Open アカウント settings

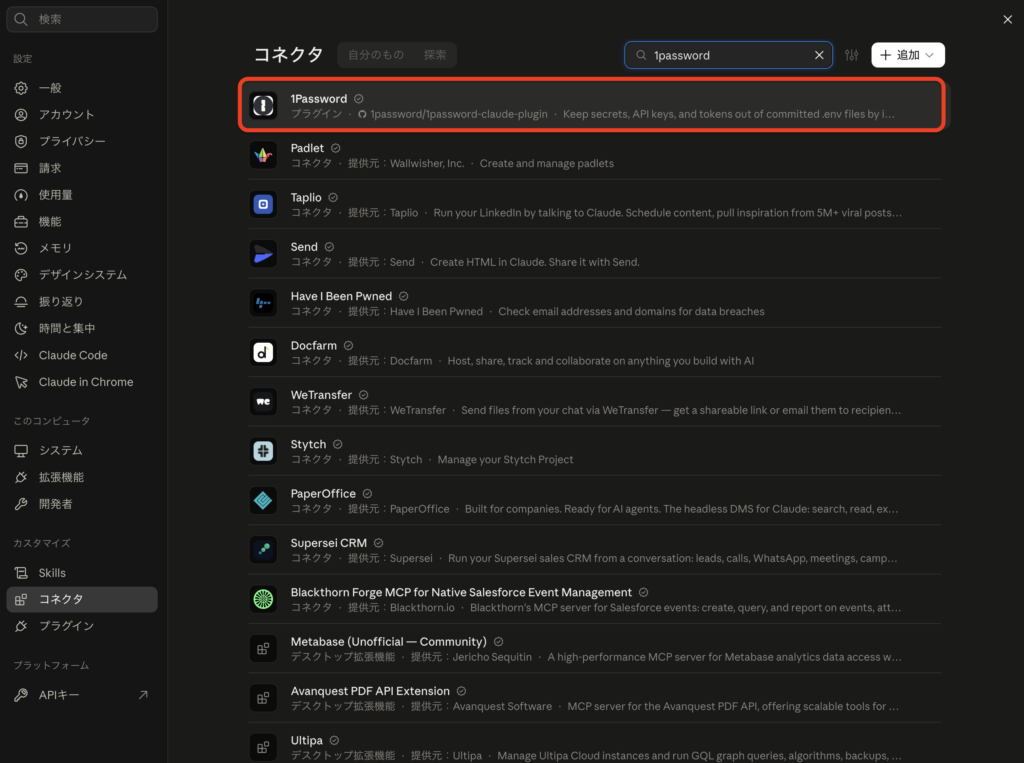[82, 114]
